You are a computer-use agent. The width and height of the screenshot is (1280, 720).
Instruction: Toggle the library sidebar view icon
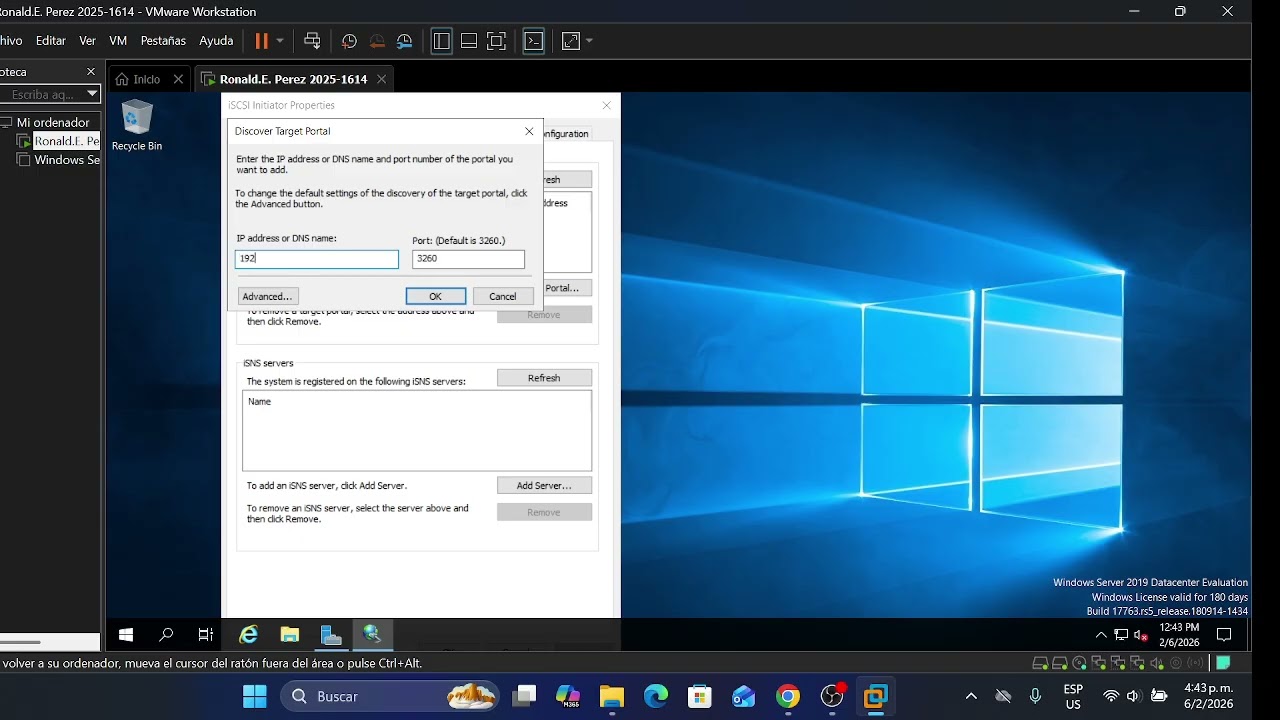[x=441, y=41]
